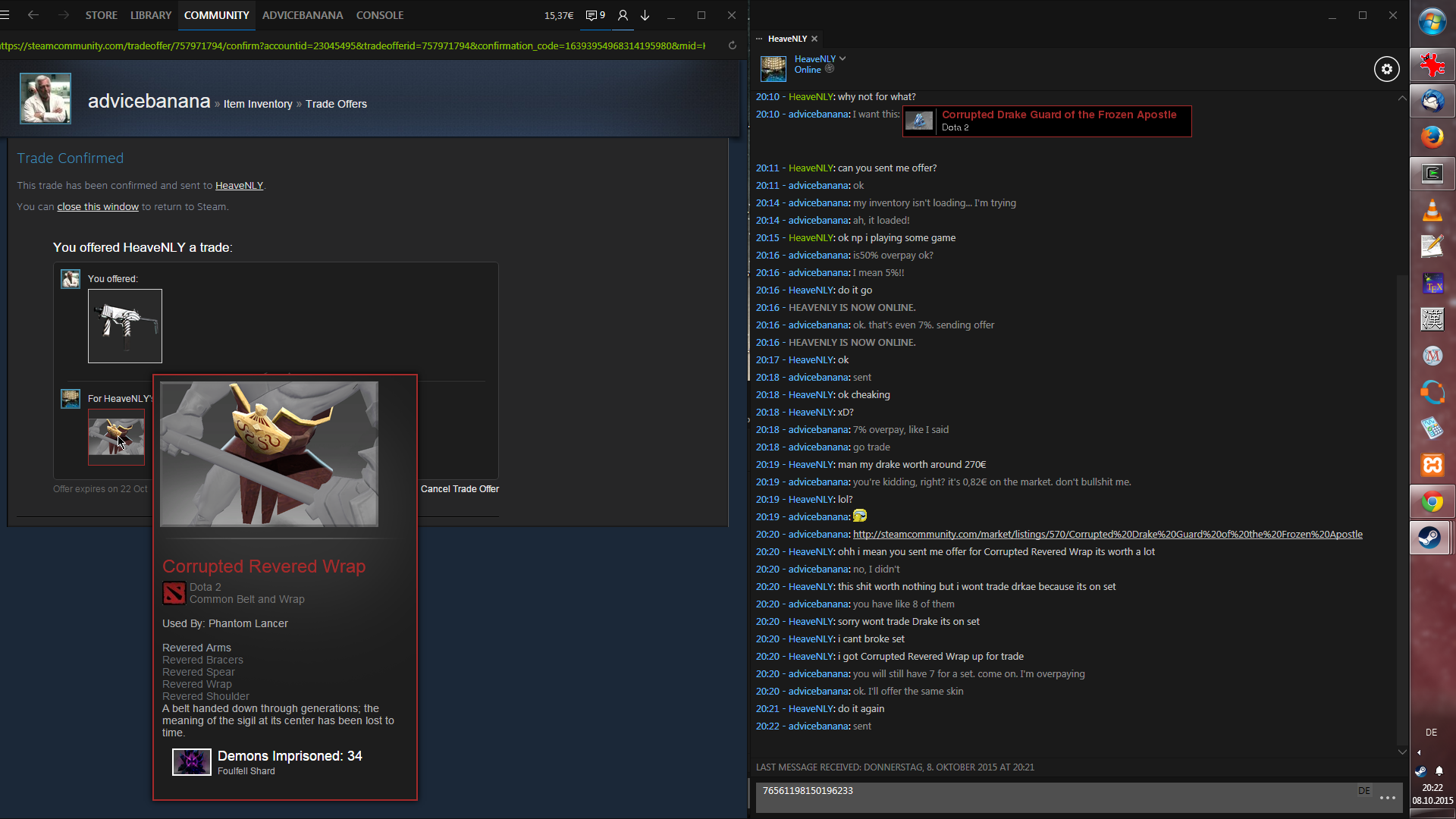Click the 'close this window' link
The height and width of the screenshot is (819, 1456).
click(98, 207)
